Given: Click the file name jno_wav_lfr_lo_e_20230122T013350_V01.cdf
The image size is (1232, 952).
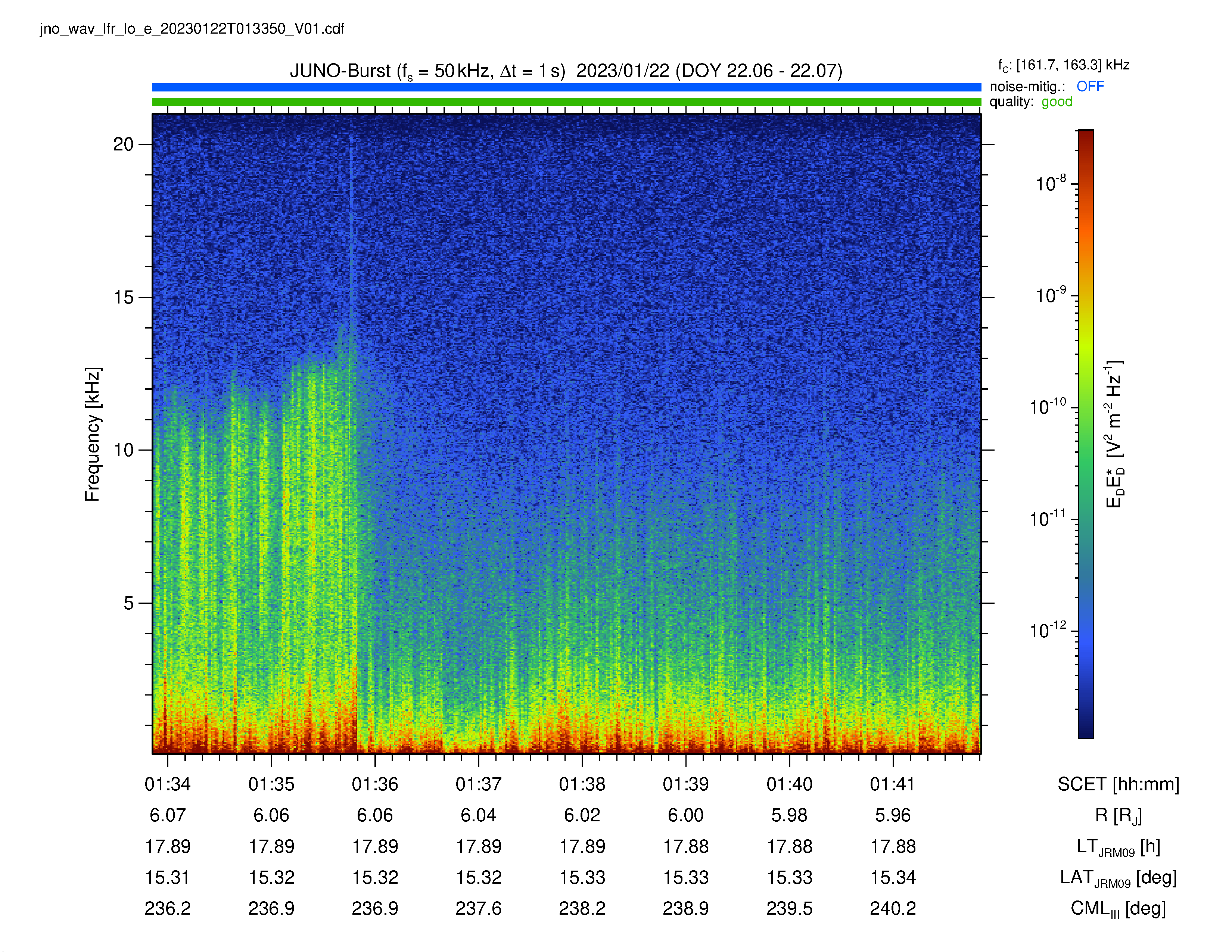Looking at the screenshot, I should pyautogui.click(x=192, y=29).
